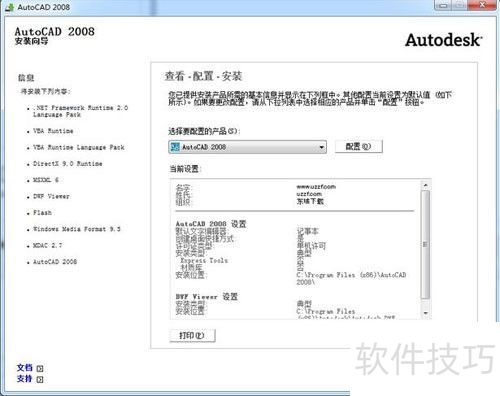Click the 'Express Tools' settings row
This screenshot has height=396, width=500.
(204, 260)
